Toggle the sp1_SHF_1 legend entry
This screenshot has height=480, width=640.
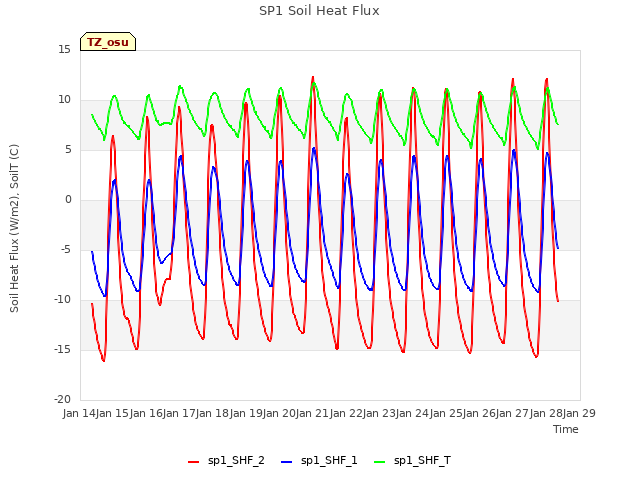(x=319, y=460)
